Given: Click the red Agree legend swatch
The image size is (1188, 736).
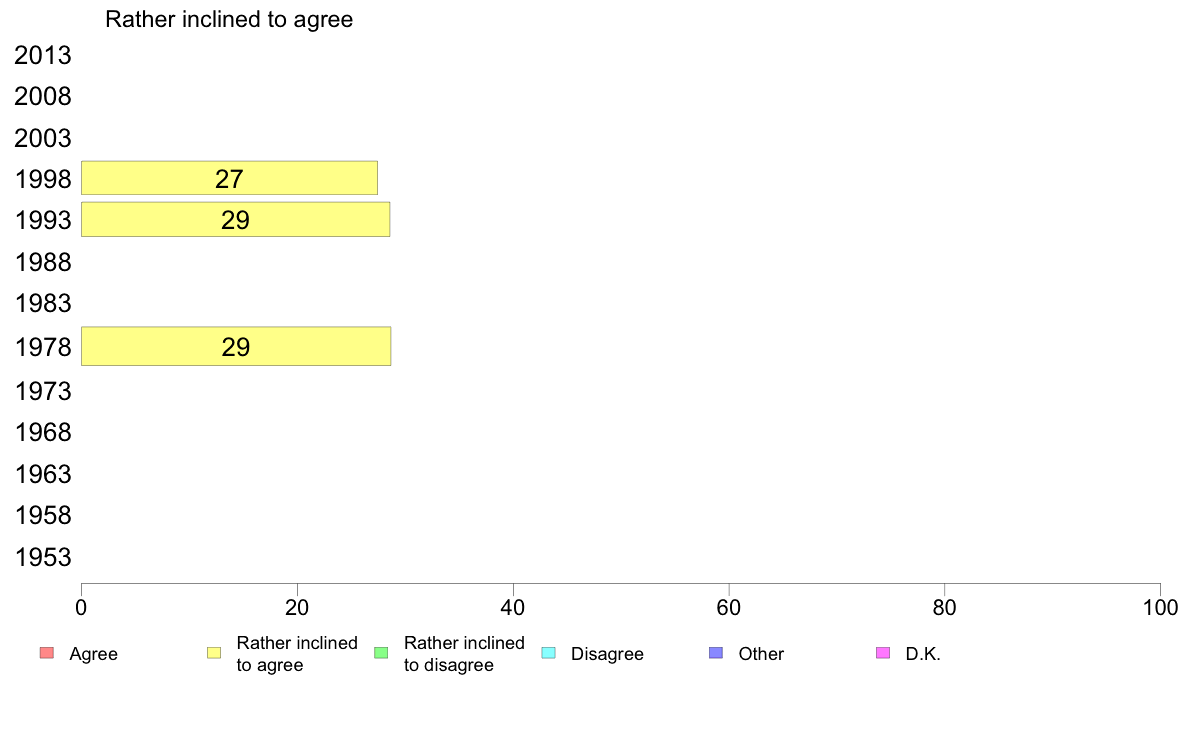Looking at the screenshot, I should 47,653.
